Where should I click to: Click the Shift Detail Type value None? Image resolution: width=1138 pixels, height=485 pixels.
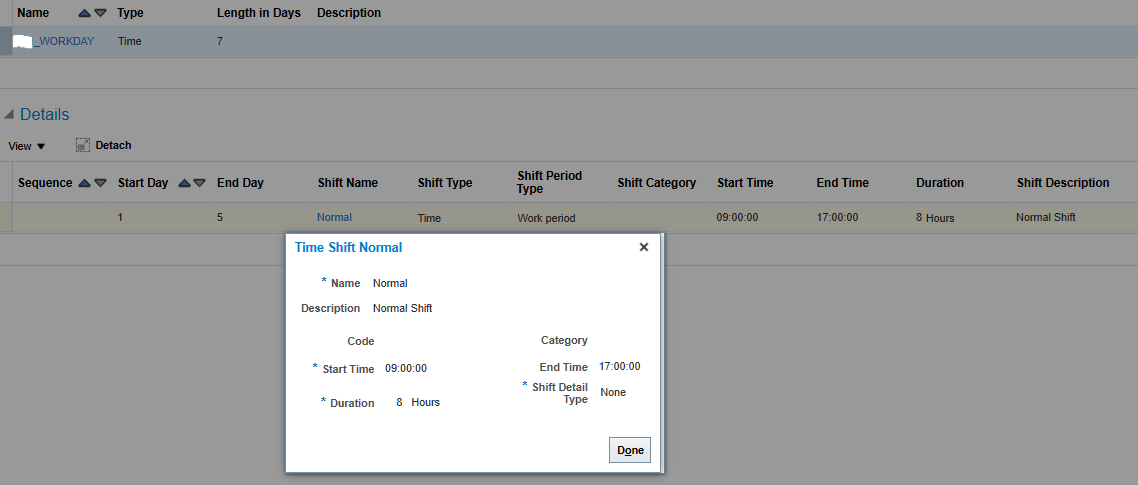pyautogui.click(x=613, y=392)
